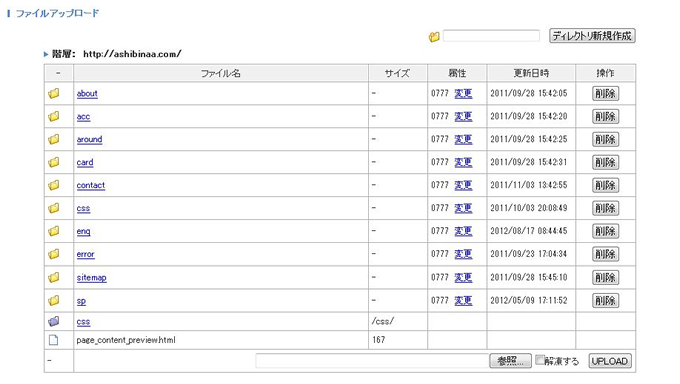Click the folder icon beside the error row
The height and width of the screenshot is (384, 680).
point(54,254)
